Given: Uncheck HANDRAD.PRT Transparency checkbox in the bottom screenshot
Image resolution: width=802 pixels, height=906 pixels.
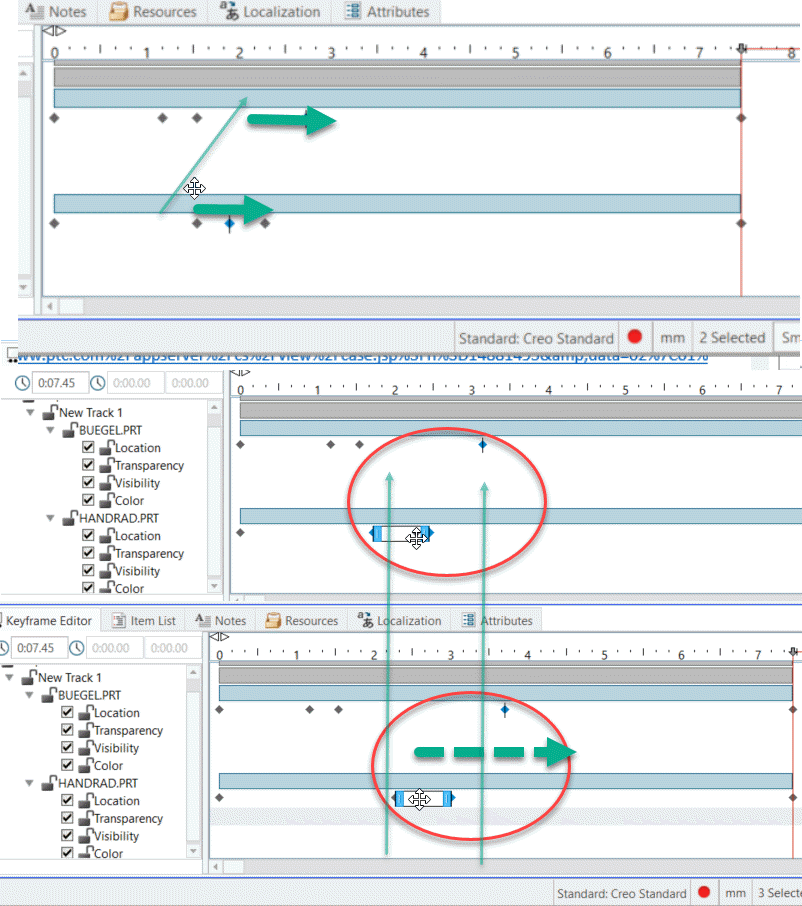Looking at the screenshot, I should point(67,818).
